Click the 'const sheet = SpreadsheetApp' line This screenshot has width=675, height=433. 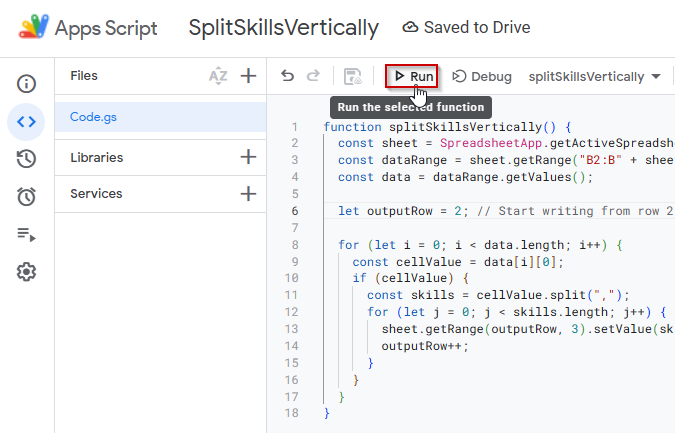pos(506,143)
